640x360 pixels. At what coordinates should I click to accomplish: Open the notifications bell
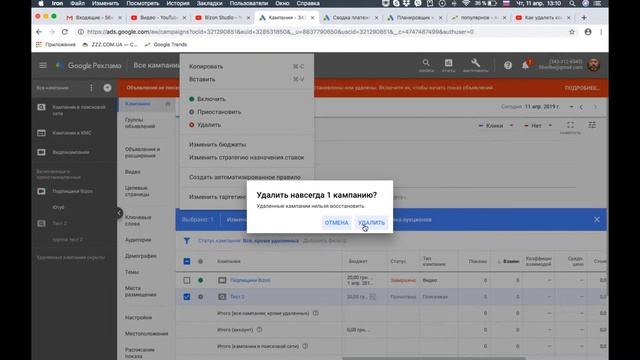coord(525,65)
